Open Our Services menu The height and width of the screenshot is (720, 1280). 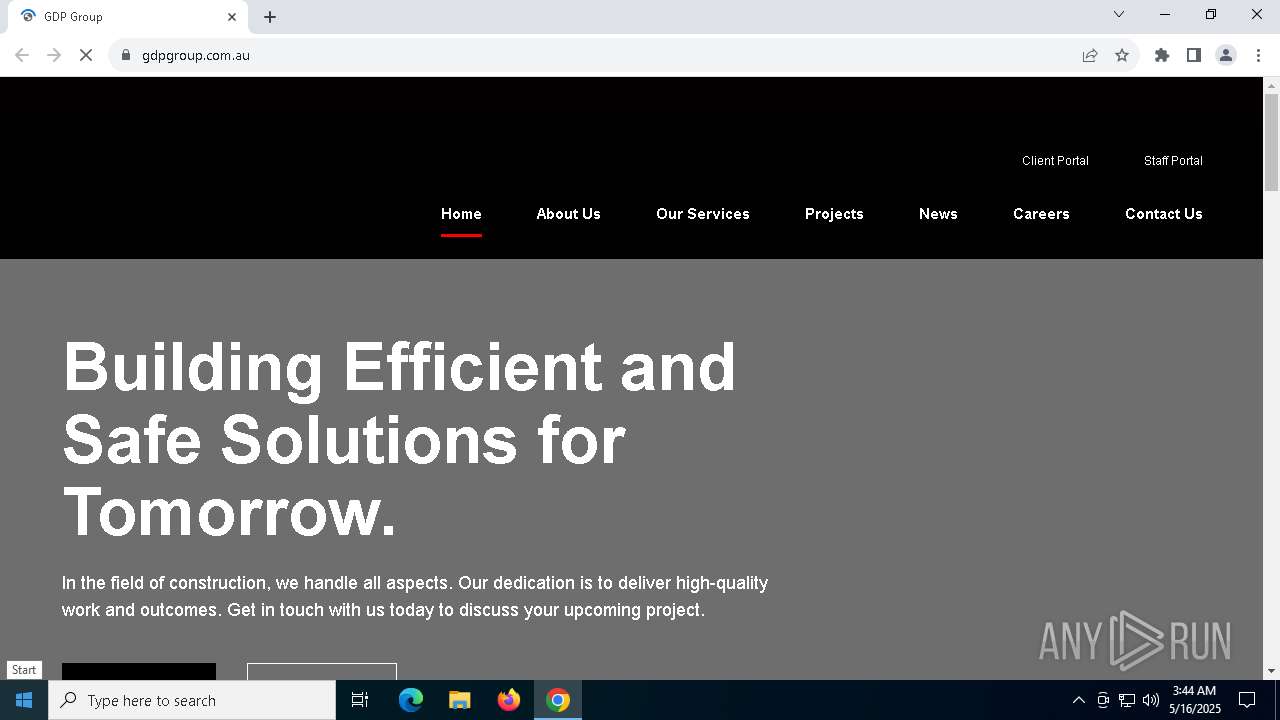click(x=703, y=214)
